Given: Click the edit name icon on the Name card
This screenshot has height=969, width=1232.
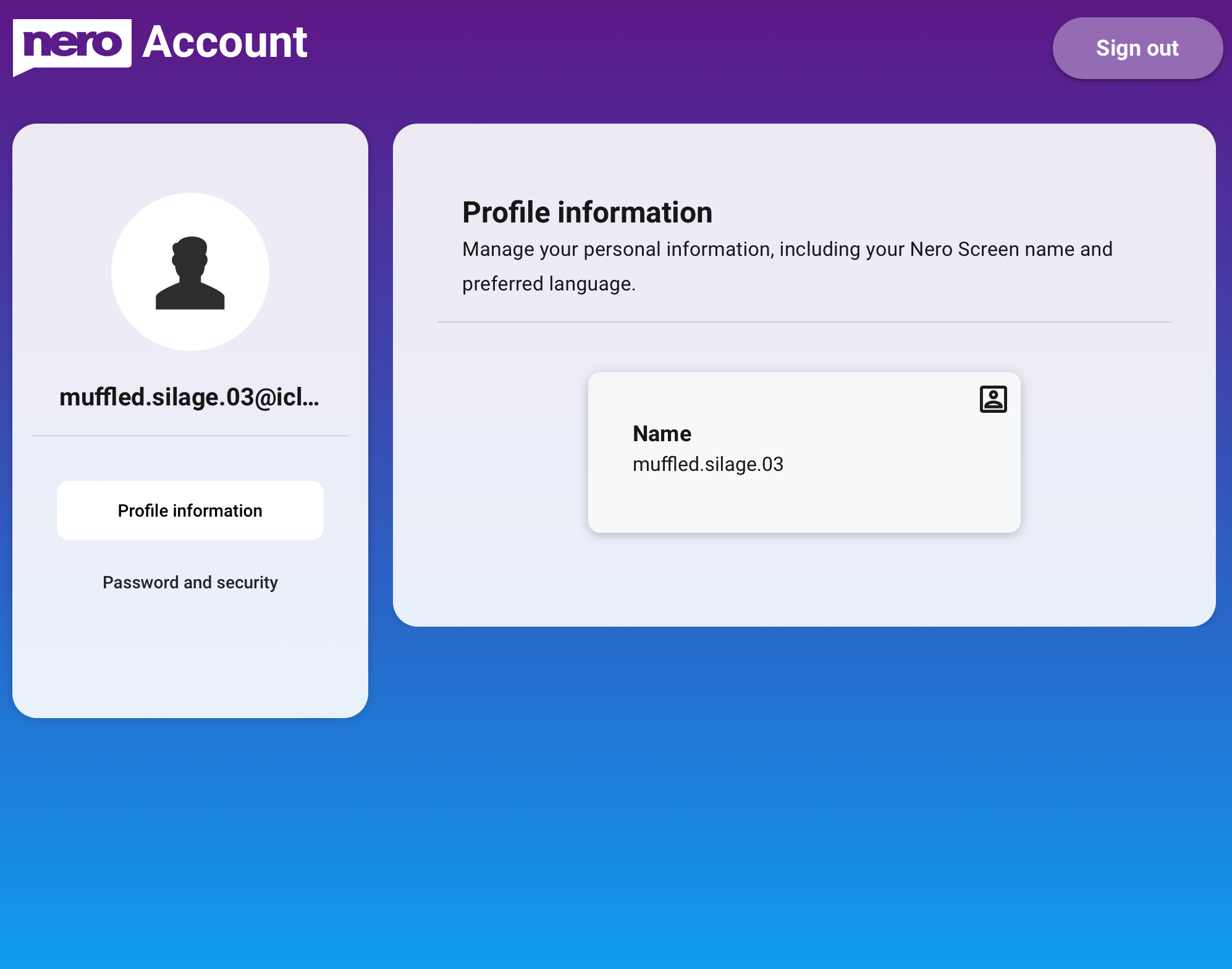Looking at the screenshot, I should coord(993,399).
